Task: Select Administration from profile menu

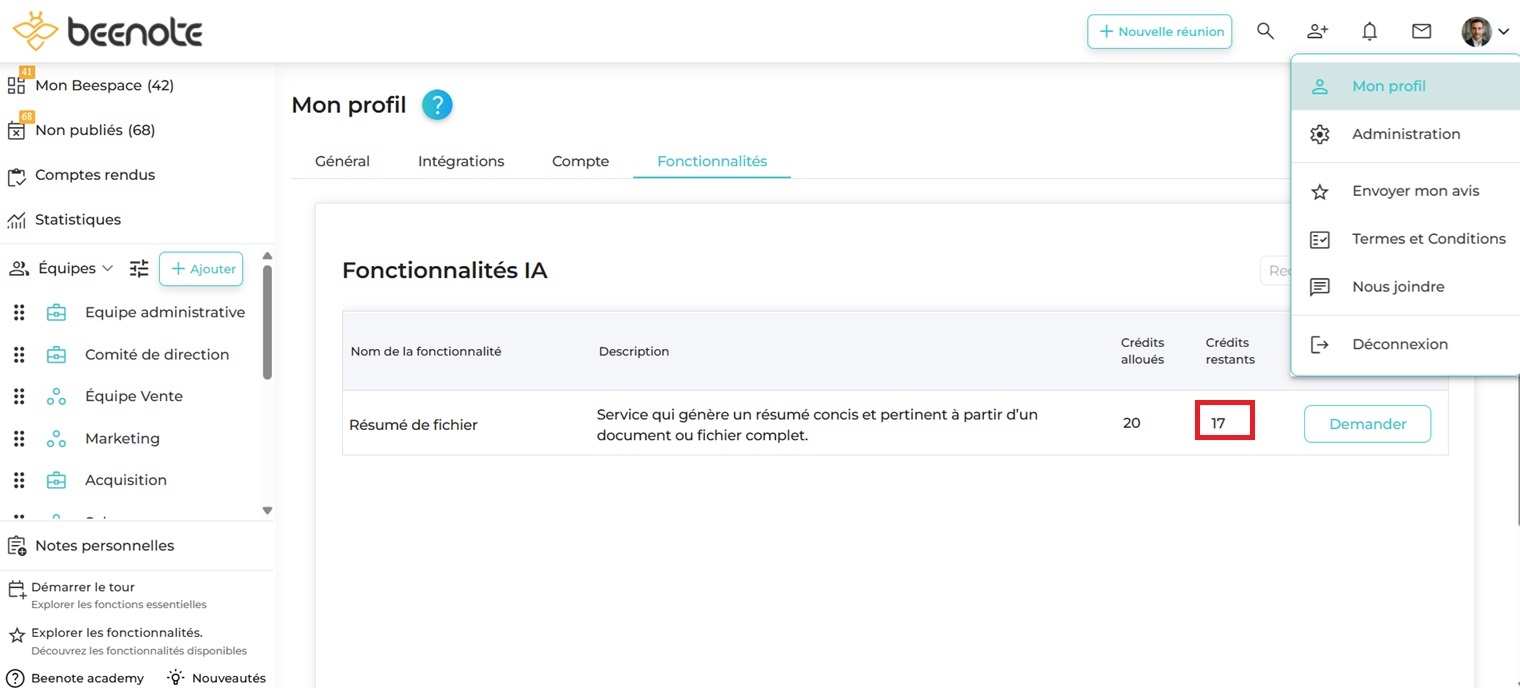Action: click(x=1405, y=134)
